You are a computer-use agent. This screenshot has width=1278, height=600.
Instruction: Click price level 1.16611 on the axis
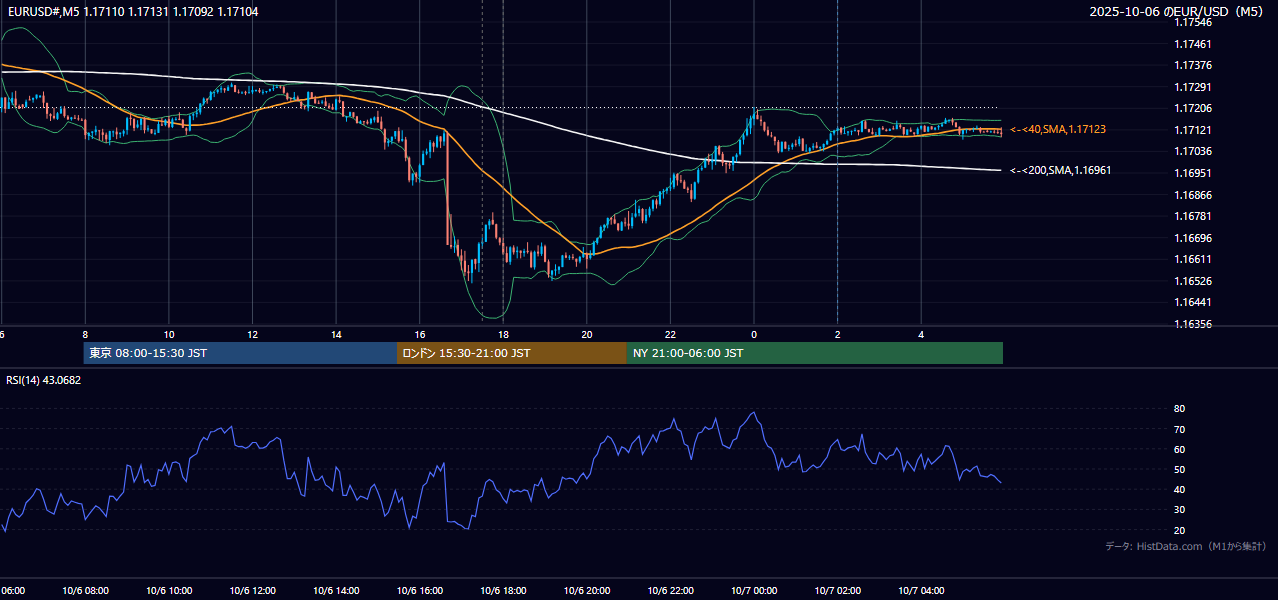click(x=1193, y=259)
